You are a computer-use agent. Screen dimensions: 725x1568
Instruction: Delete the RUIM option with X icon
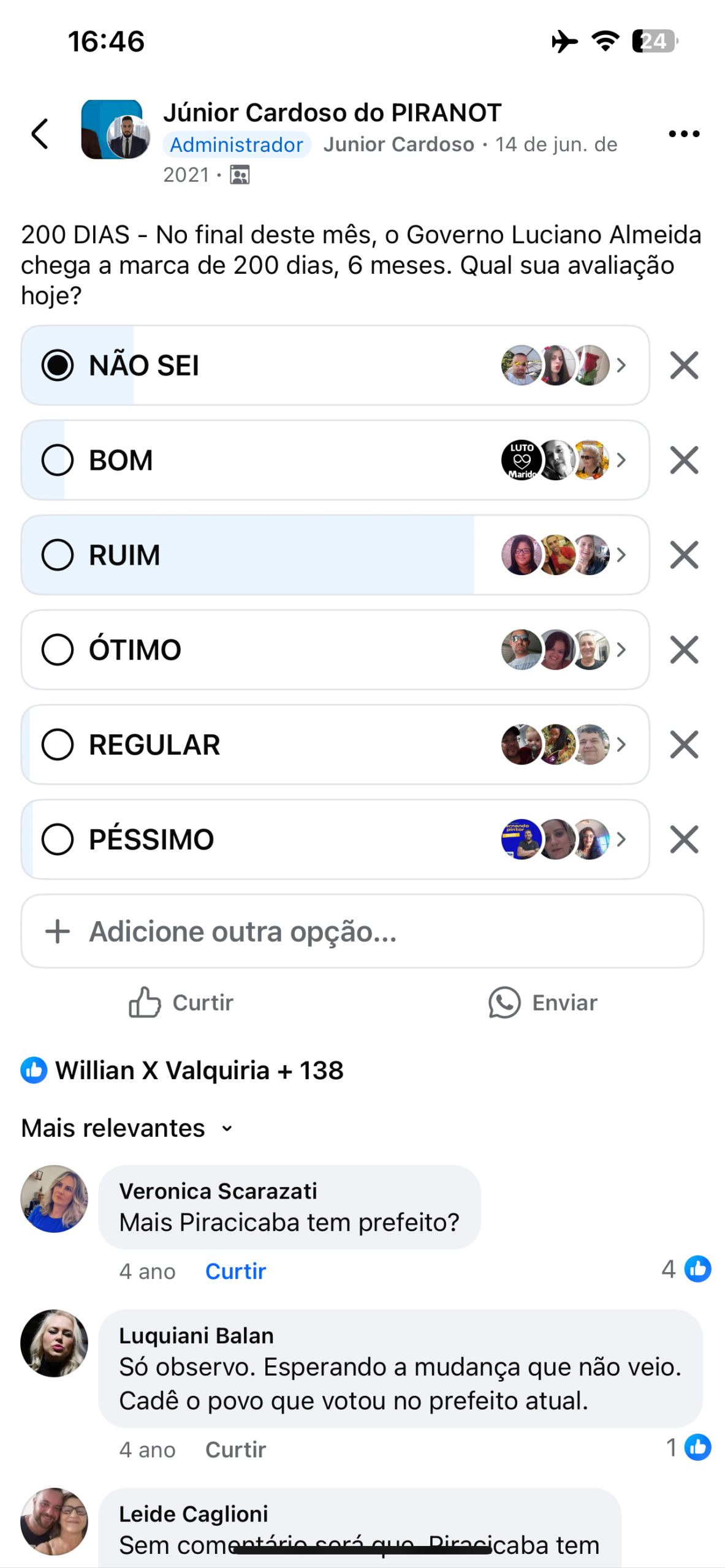tap(684, 555)
